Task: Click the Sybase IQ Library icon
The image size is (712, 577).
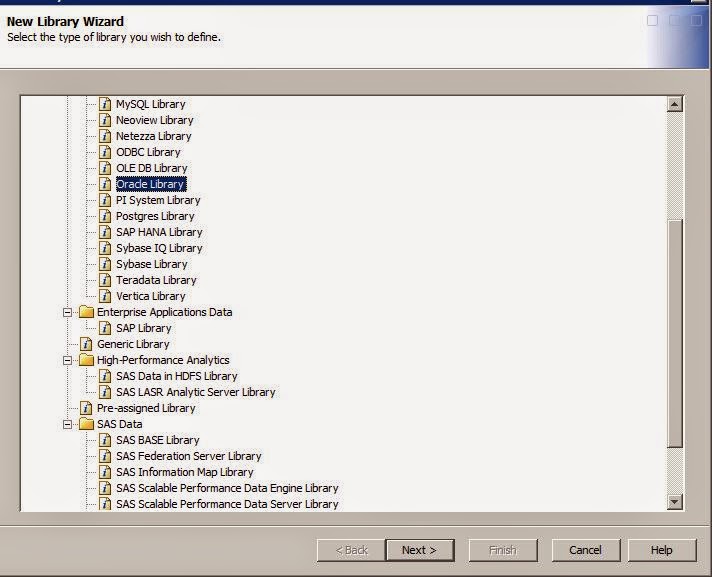Action: [x=105, y=248]
